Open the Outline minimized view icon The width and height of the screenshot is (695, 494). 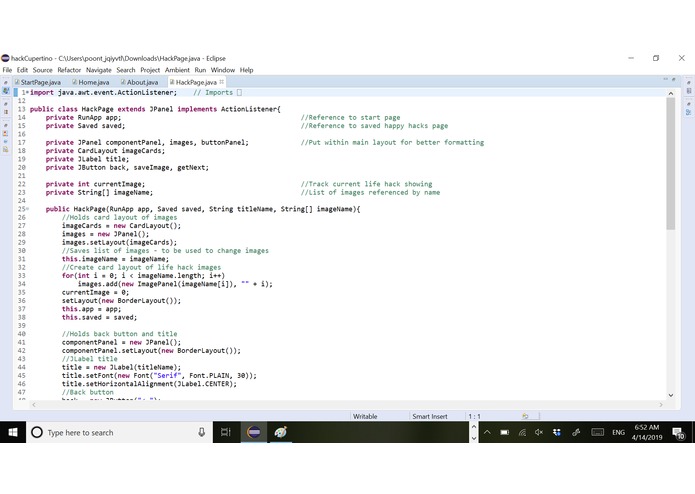689,112
